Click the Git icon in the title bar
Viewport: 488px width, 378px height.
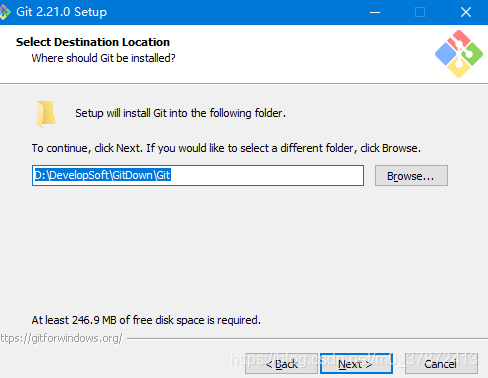click(5, 12)
